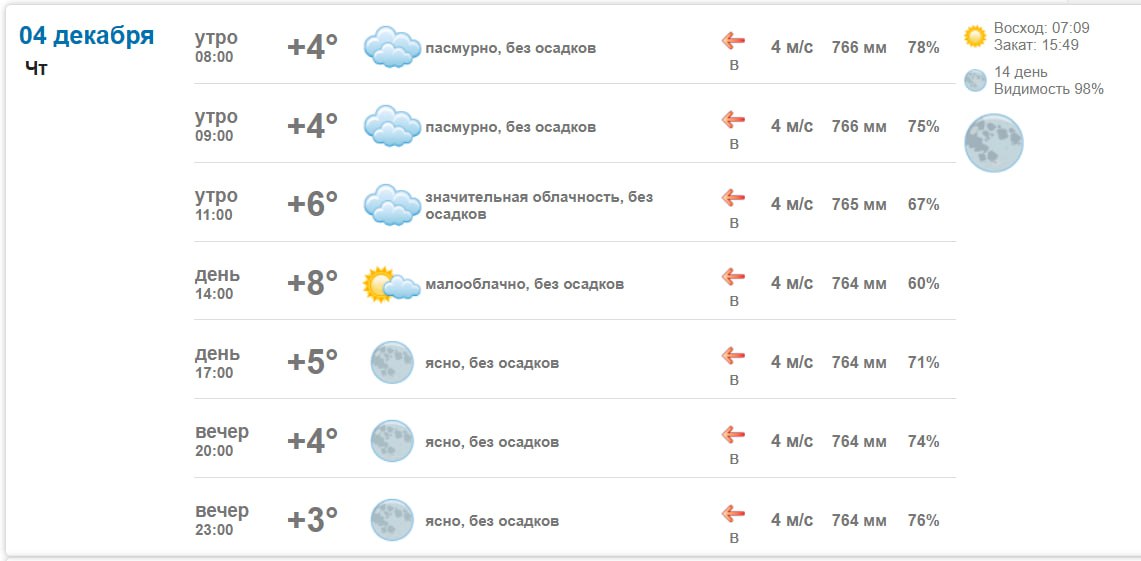
Task: Click the large moon phase image
Action: point(993,142)
